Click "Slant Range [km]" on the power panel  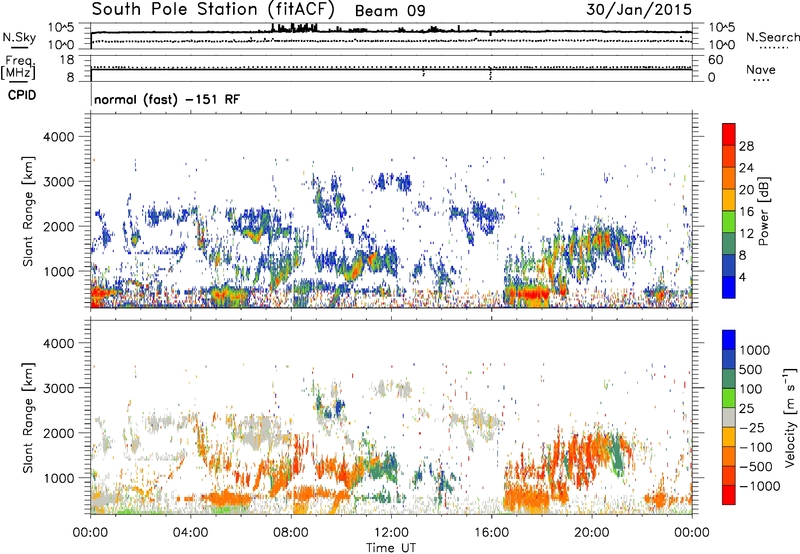click(x=28, y=211)
